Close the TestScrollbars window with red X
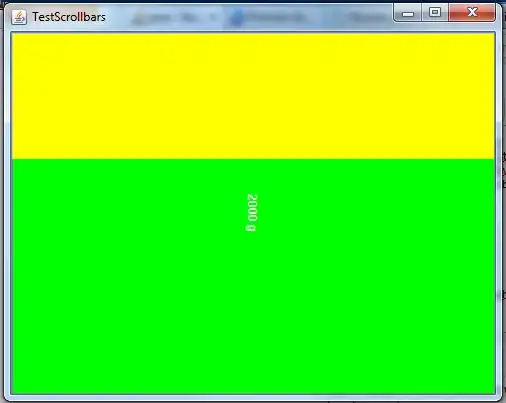Viewport: 506px width, 403px height. click(472, 13)
